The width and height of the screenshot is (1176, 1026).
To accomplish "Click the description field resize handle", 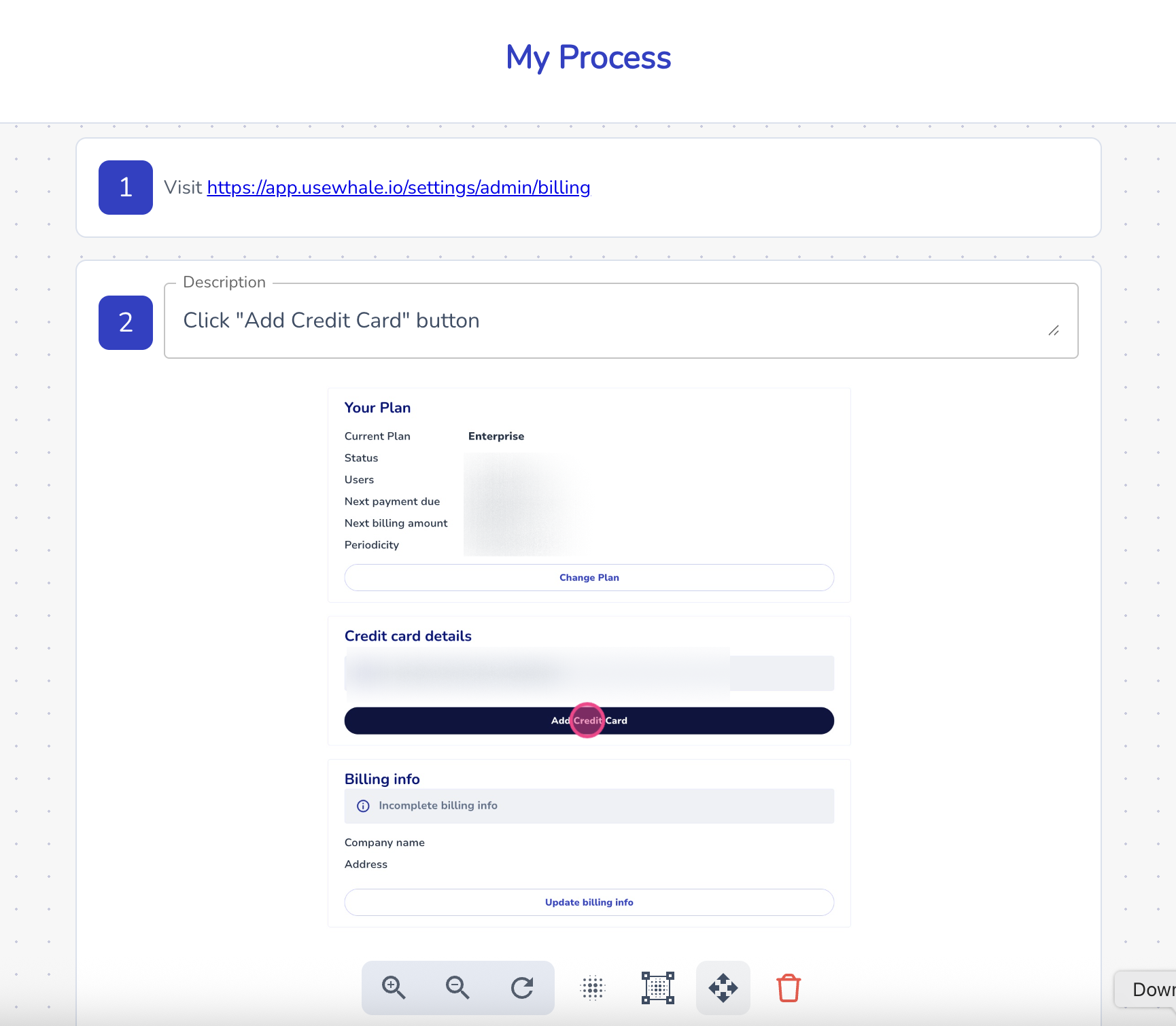I will pos(1054,330).
